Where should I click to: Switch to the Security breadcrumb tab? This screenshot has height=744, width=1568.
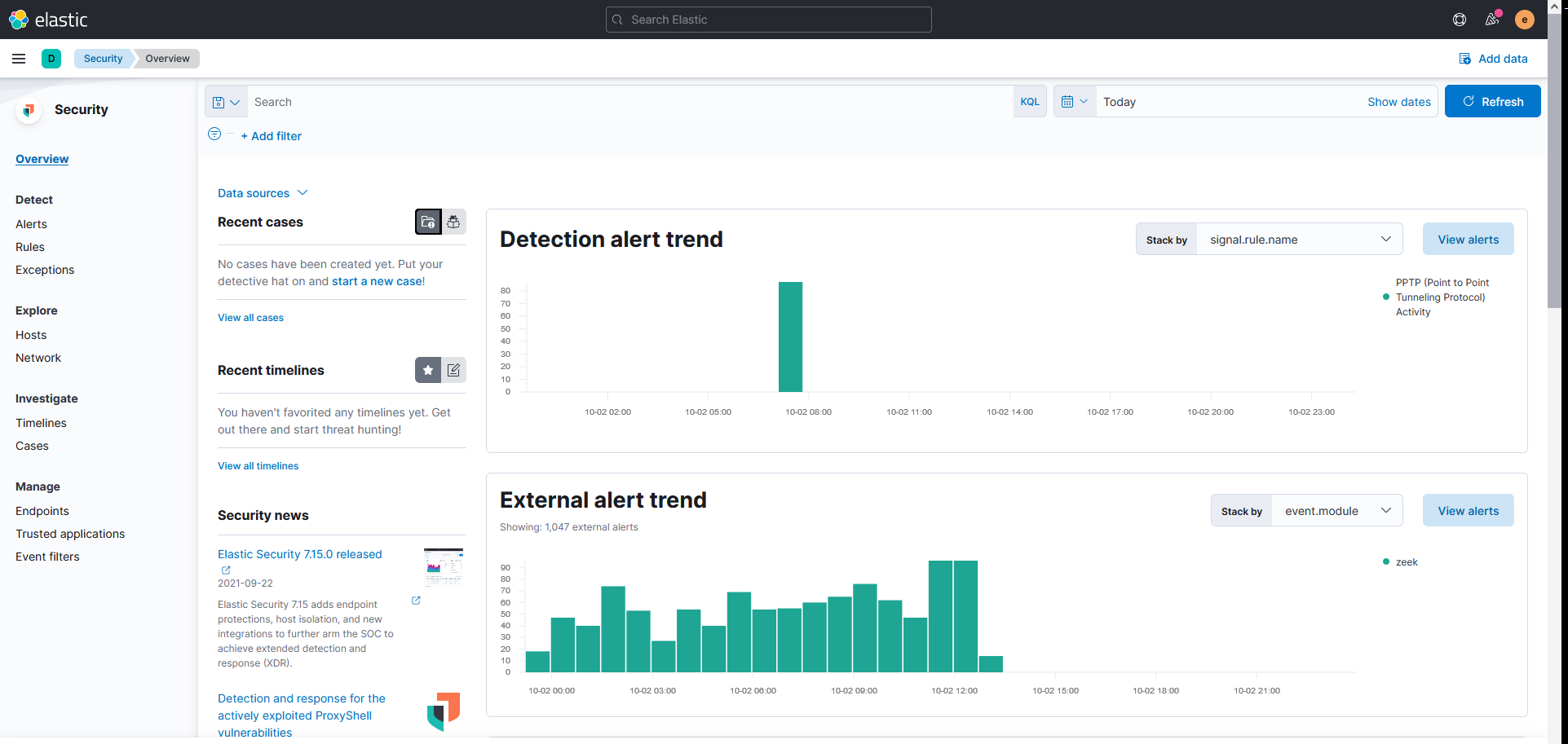pos(103,58)
